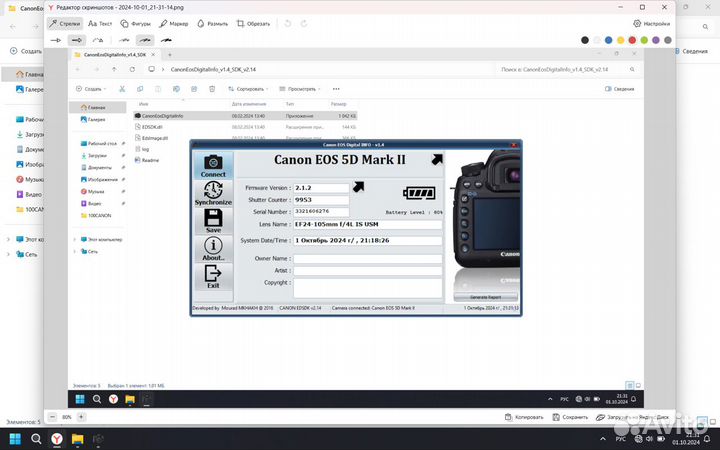Viewport: 720px width, 450px height.
Task: Choose the thin outlined arrow style
Action: [x=56, y=40]
